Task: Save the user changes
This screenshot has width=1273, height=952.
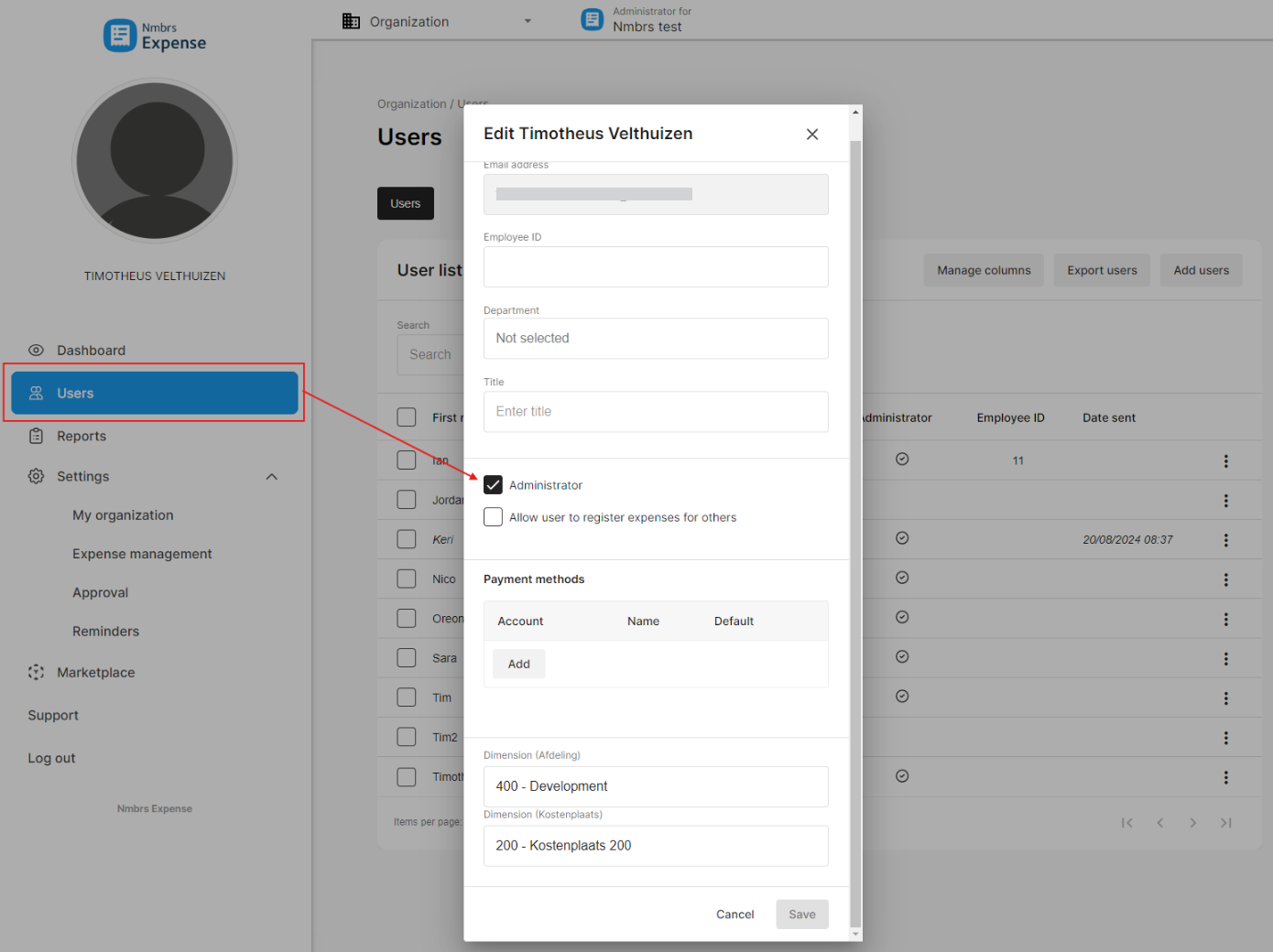Action: point(802,914)
